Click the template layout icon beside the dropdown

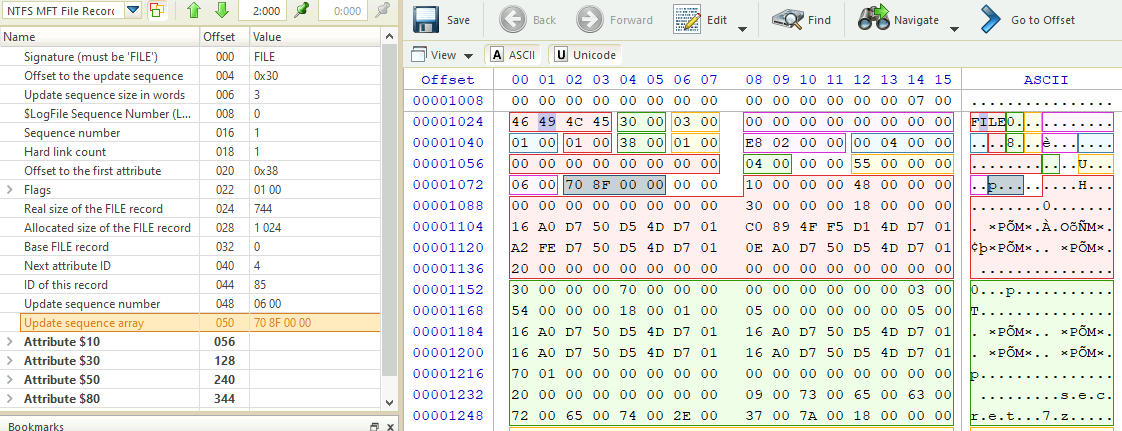[157, 11]
